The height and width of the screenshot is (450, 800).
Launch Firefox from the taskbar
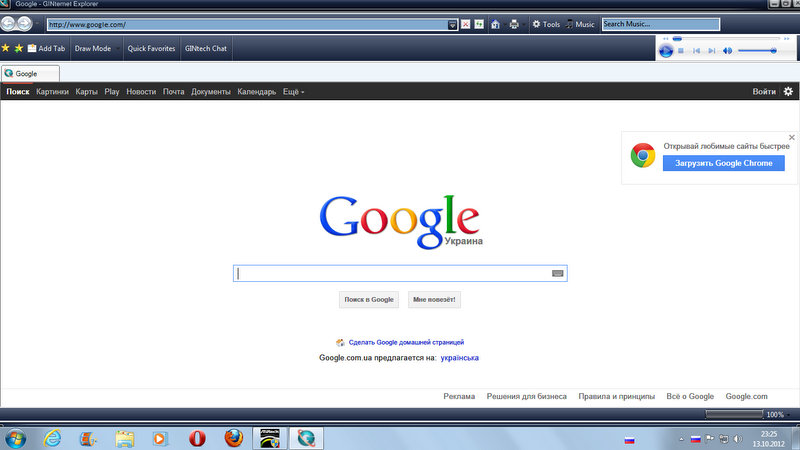pyautogui.click(x=234, y=438)
